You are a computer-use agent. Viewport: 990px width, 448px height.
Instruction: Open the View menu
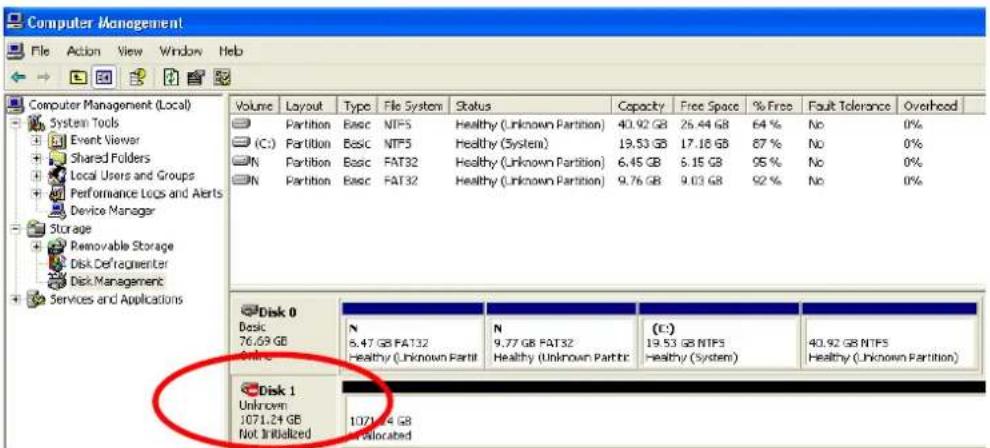coord(131,51)
